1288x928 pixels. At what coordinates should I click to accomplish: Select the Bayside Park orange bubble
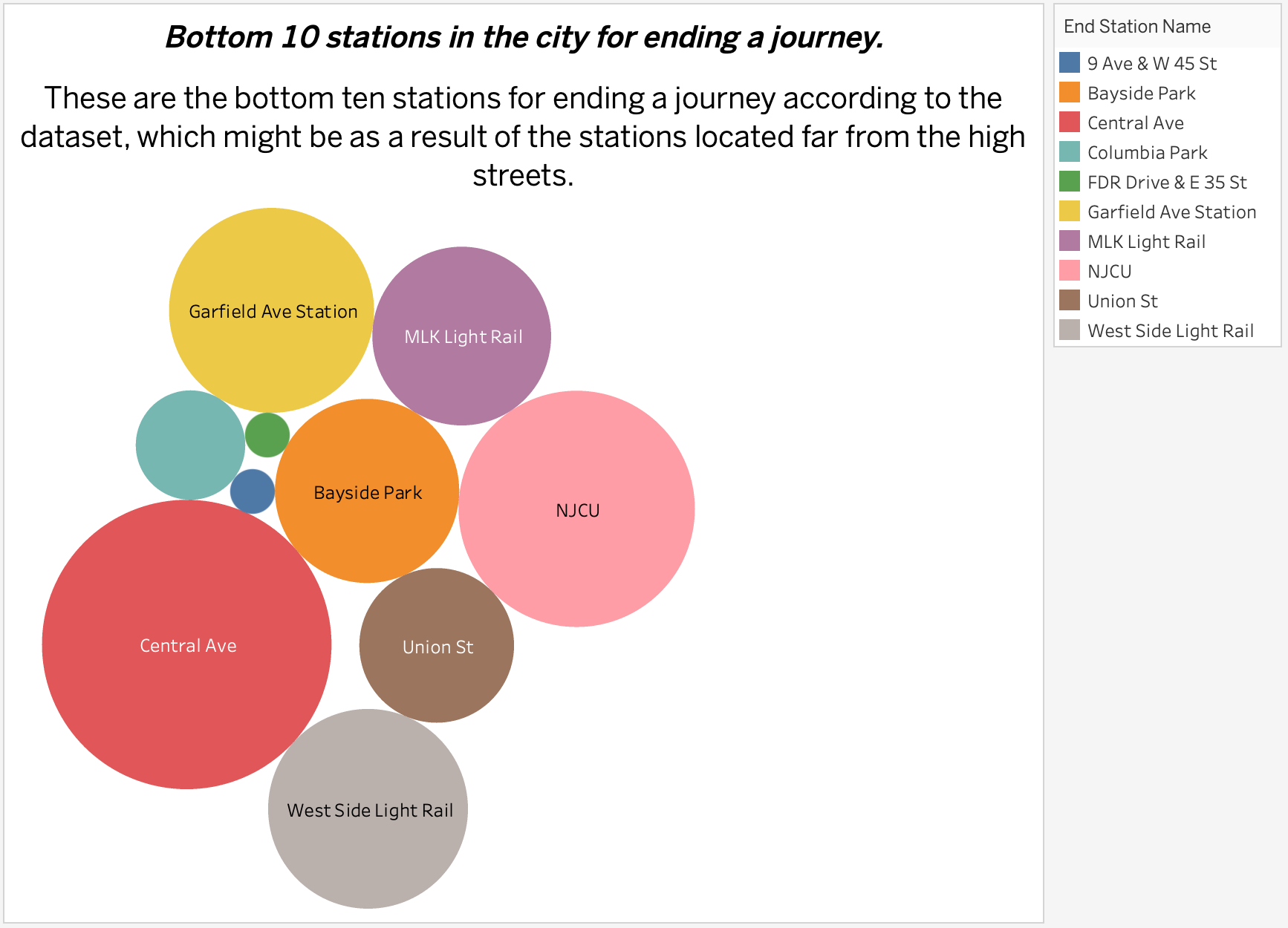367,491
